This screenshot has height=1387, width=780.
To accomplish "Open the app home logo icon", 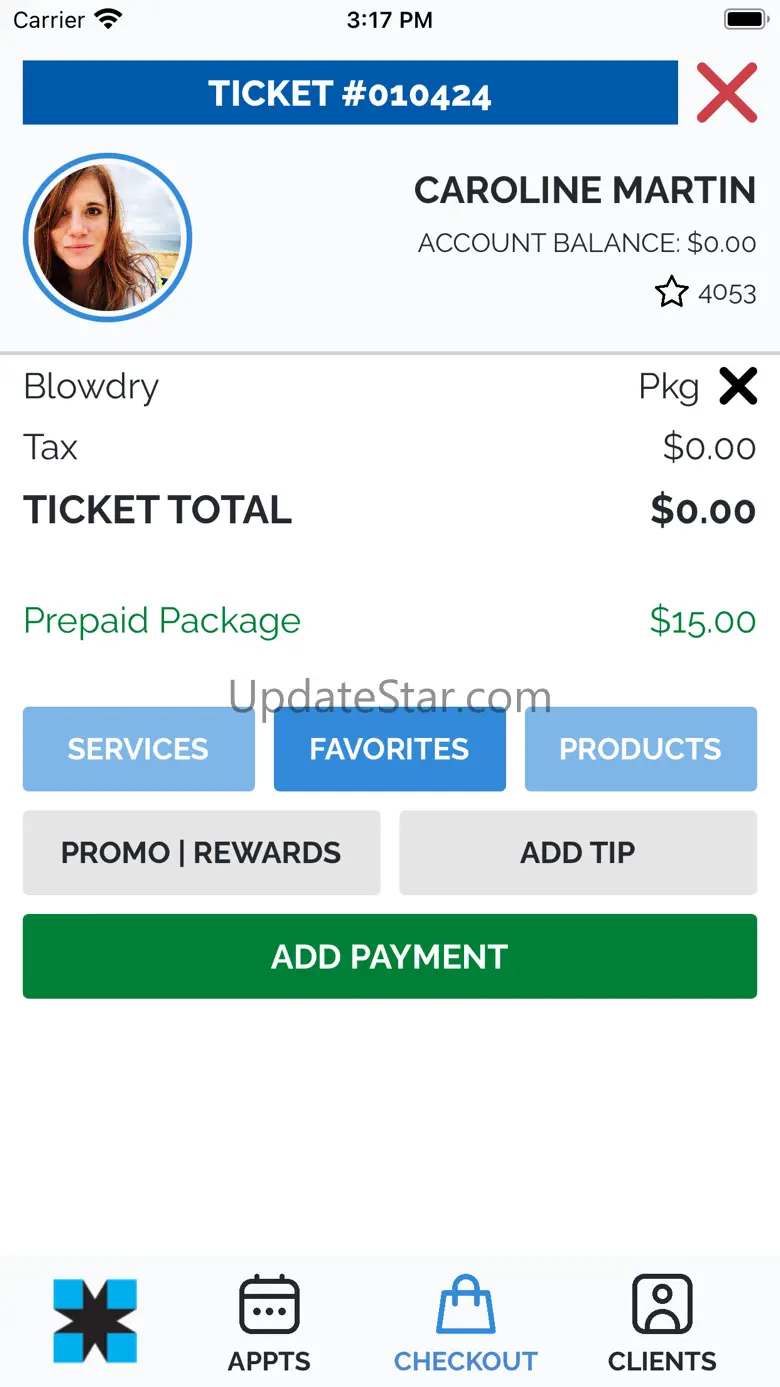I will 95,1320.
